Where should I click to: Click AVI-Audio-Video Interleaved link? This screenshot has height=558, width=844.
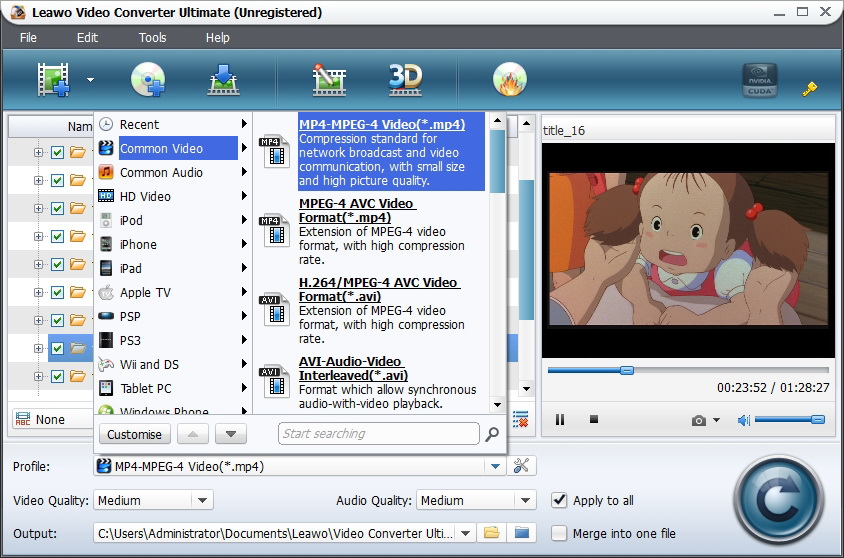353,369
